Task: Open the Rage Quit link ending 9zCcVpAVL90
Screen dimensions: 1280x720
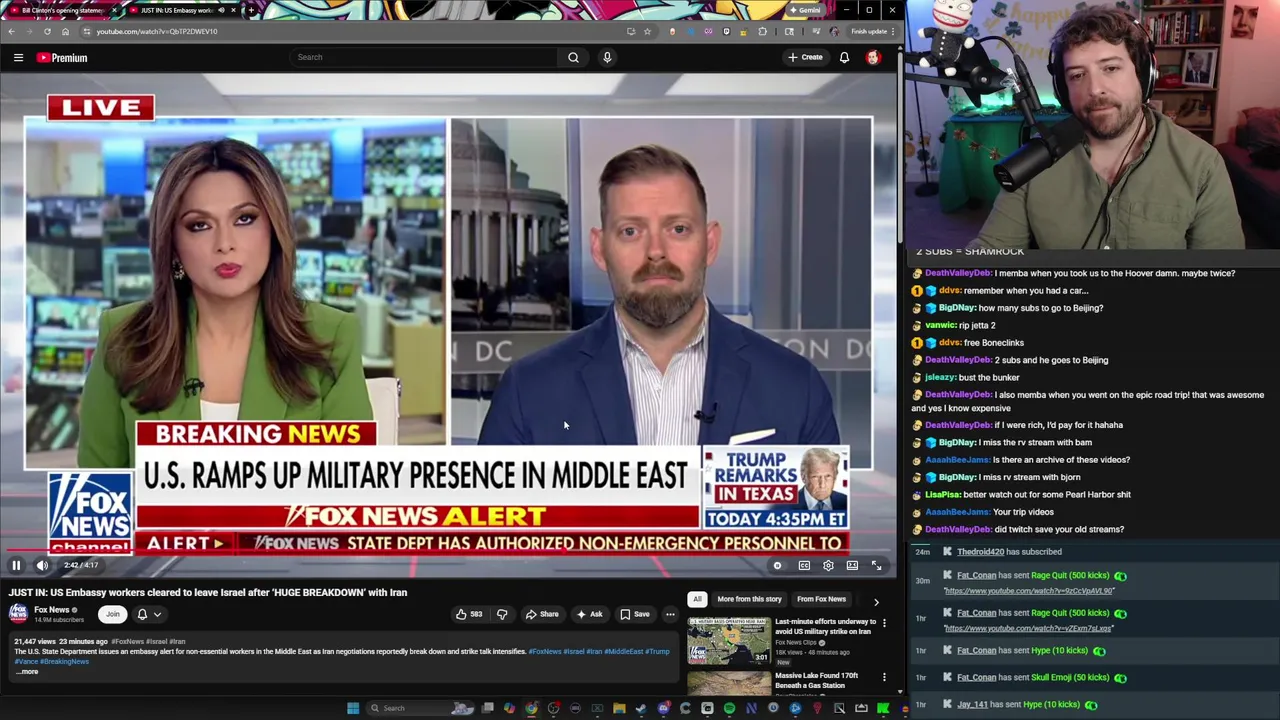Action: [1029, 591]
